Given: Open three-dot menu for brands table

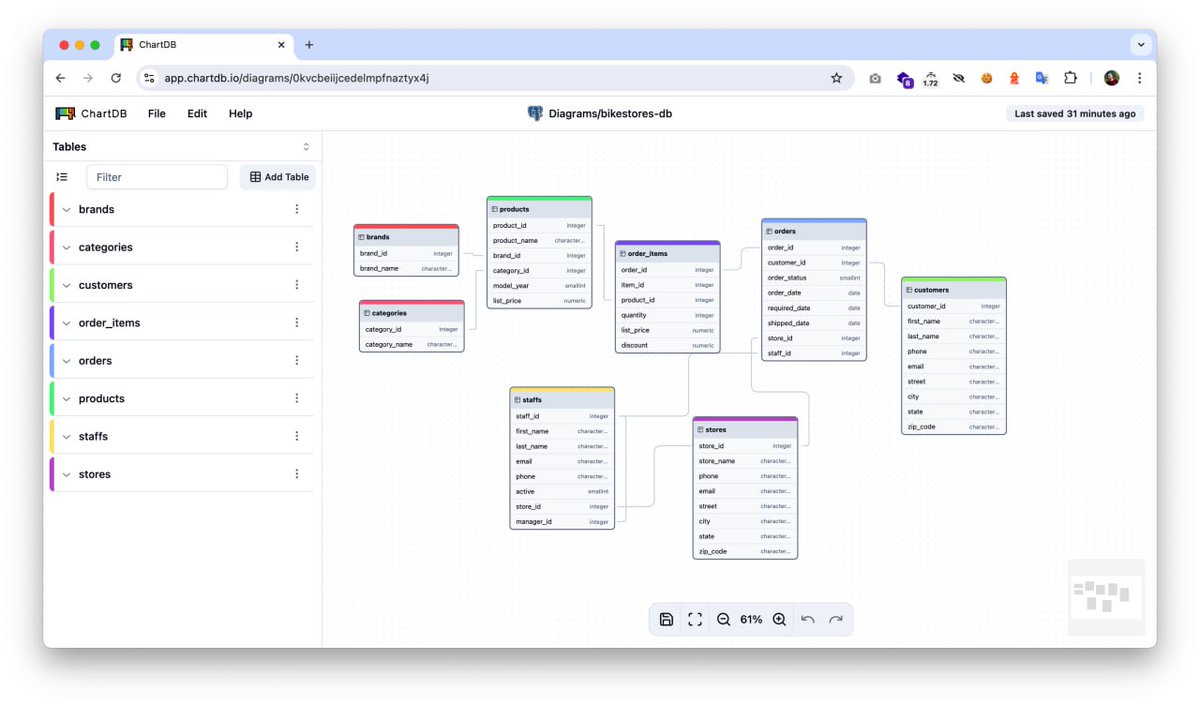Looking at the screenshot, I should pos(297,209).
